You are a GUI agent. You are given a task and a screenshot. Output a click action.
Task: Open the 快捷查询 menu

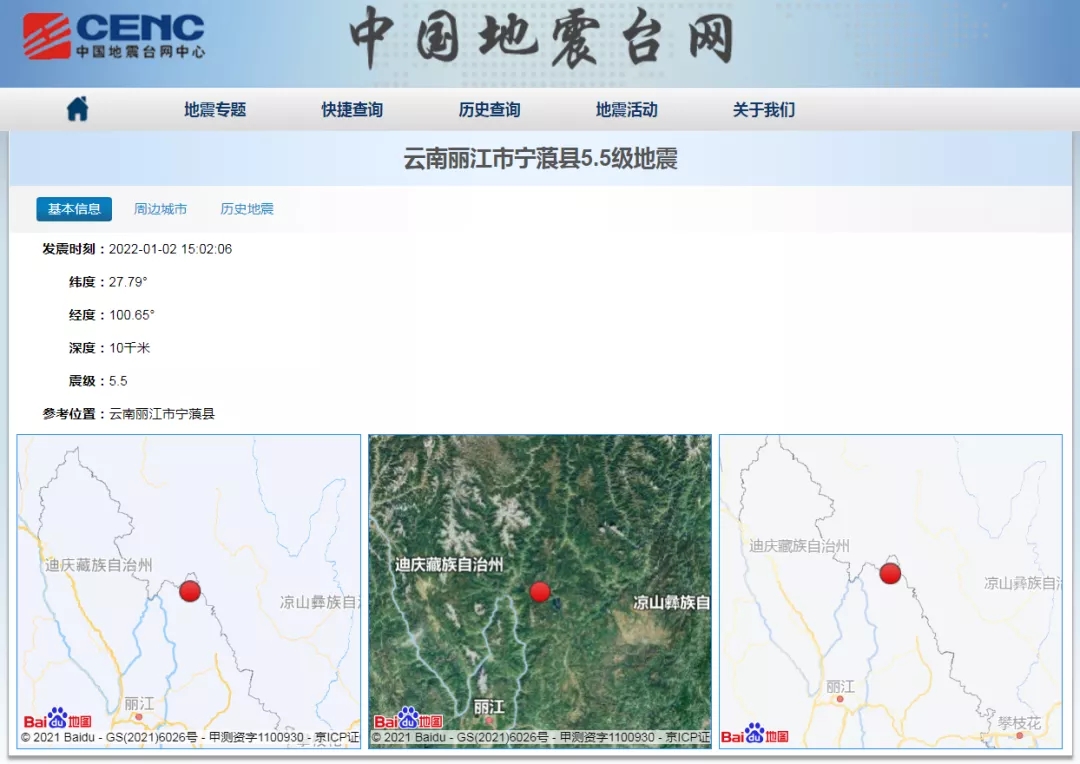coord(351,110)
